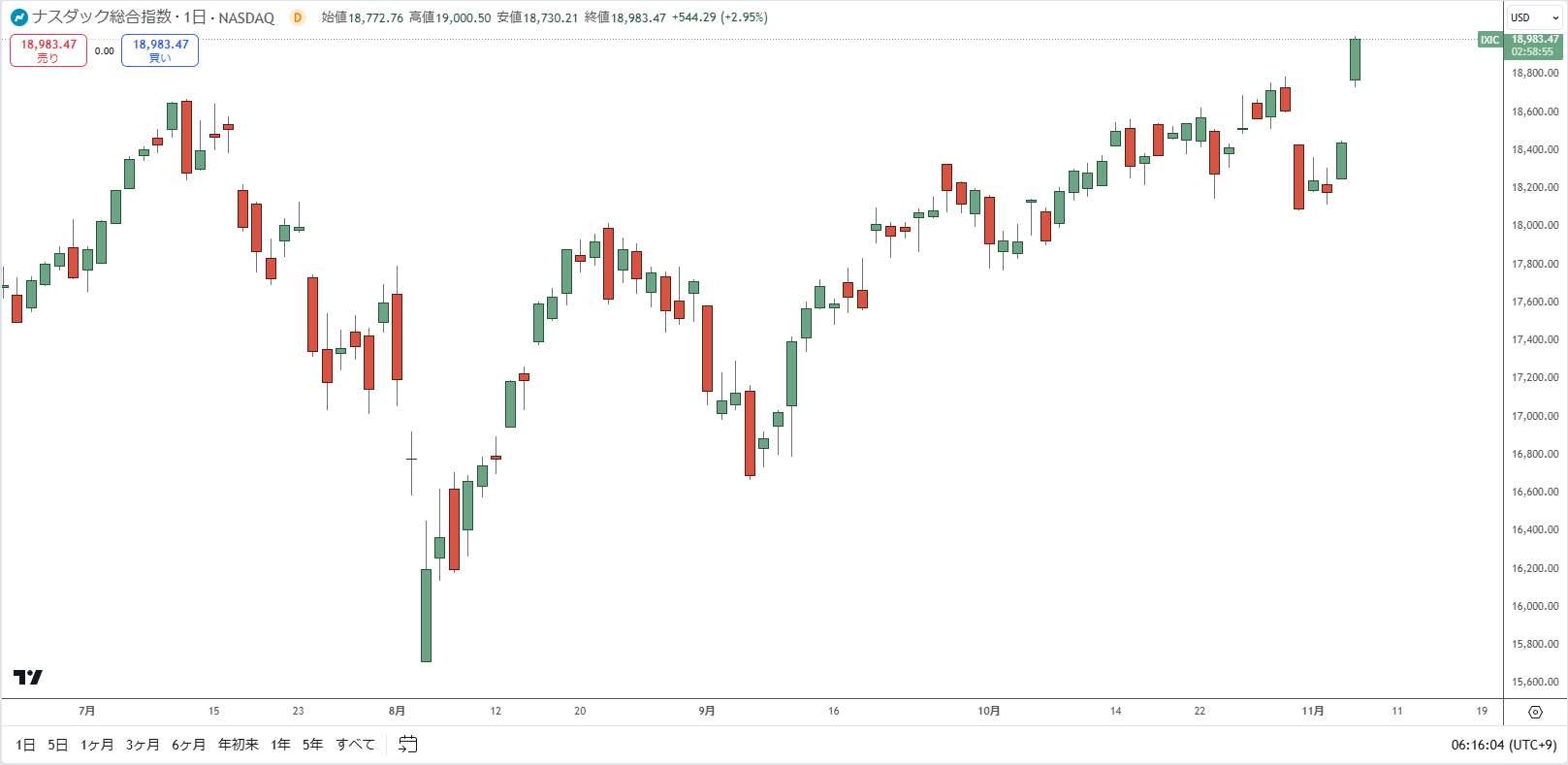The width and height of the screenshot is (1568, 765).
Task: Select the 3ヶ月 time range
Action: [x=143, y=745]
